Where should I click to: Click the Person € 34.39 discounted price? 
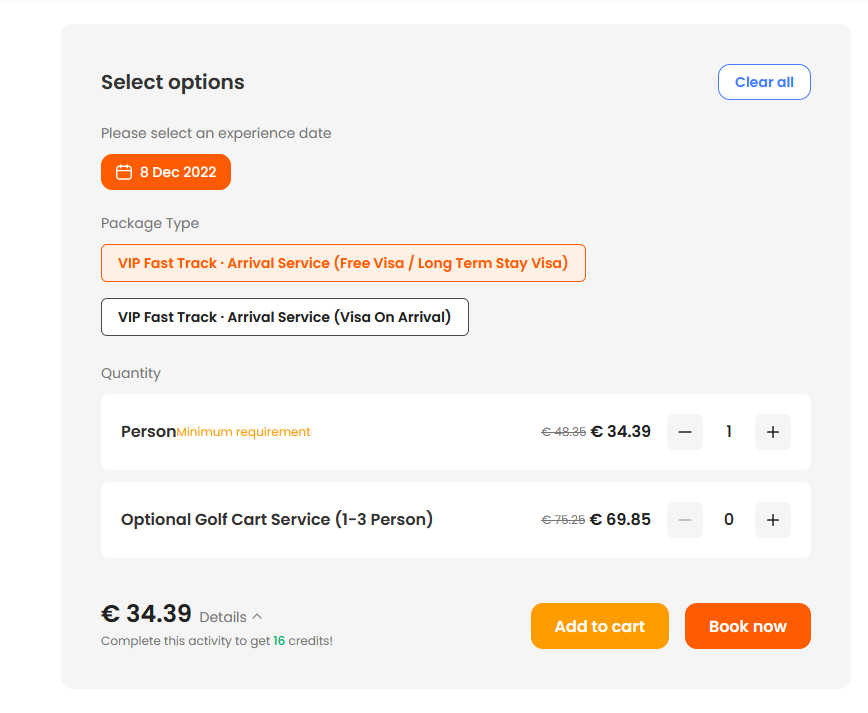(x=621, y=431)
